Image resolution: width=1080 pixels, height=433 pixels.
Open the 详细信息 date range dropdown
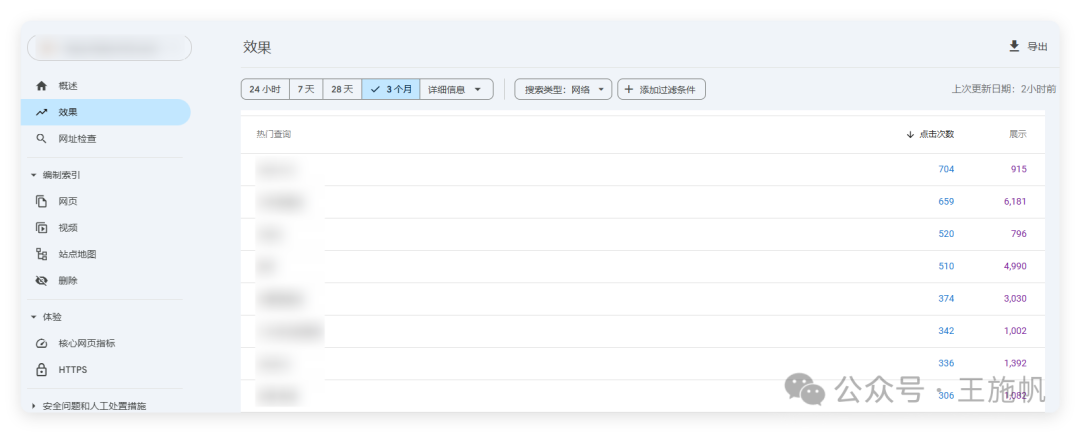[457, 89]
